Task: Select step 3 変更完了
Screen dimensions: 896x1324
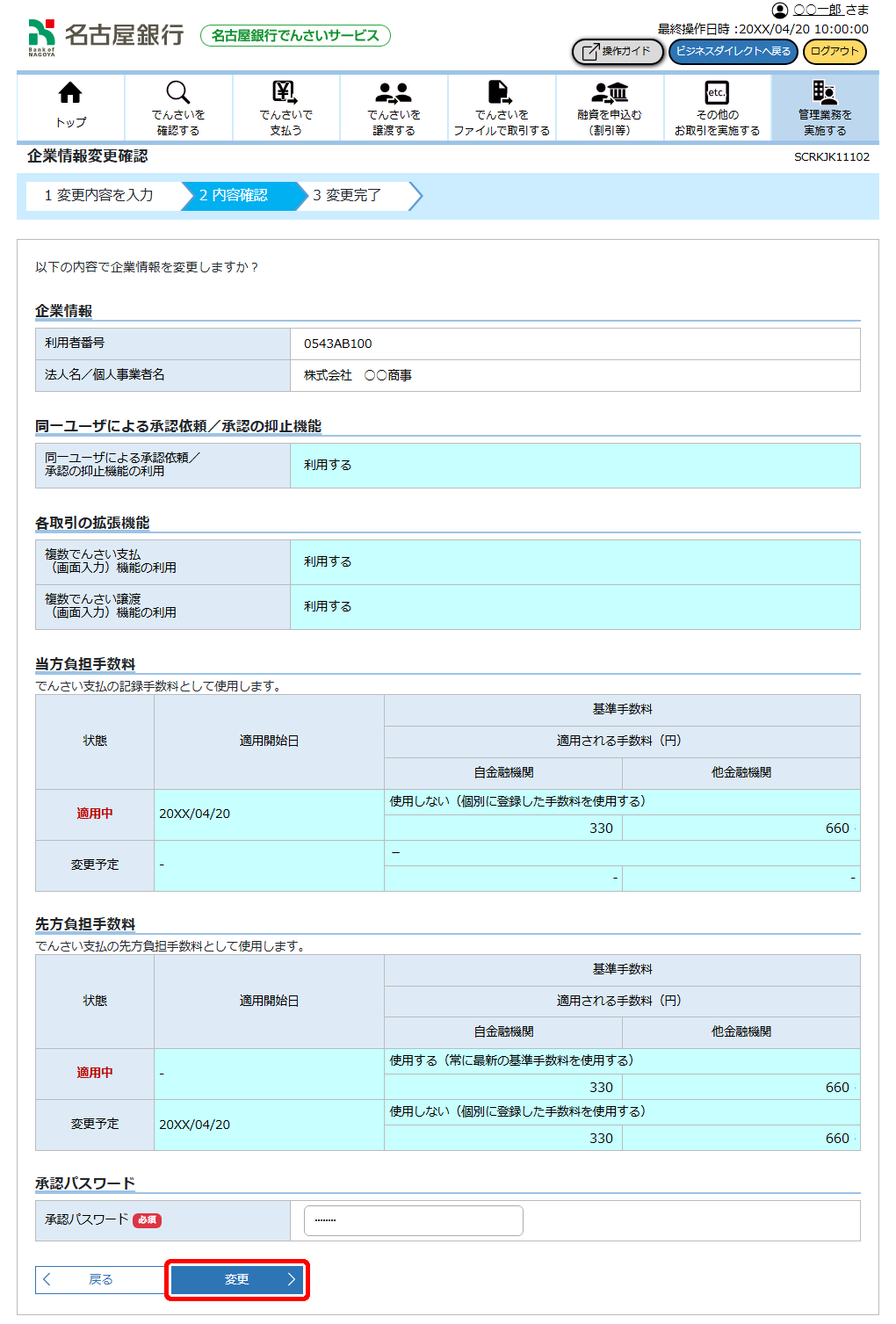Action: pos(347,195)
